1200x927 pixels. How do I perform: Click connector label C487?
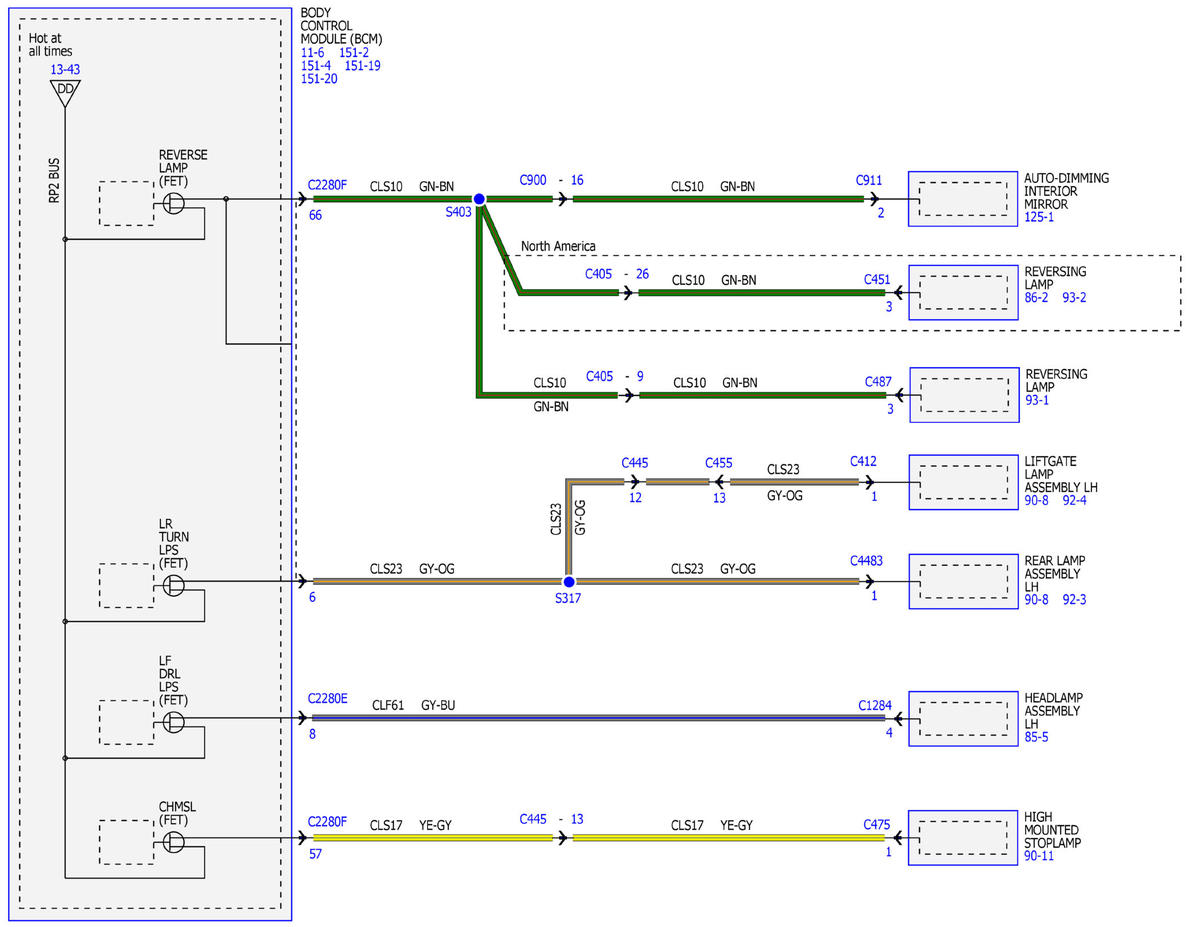[878, 381]
